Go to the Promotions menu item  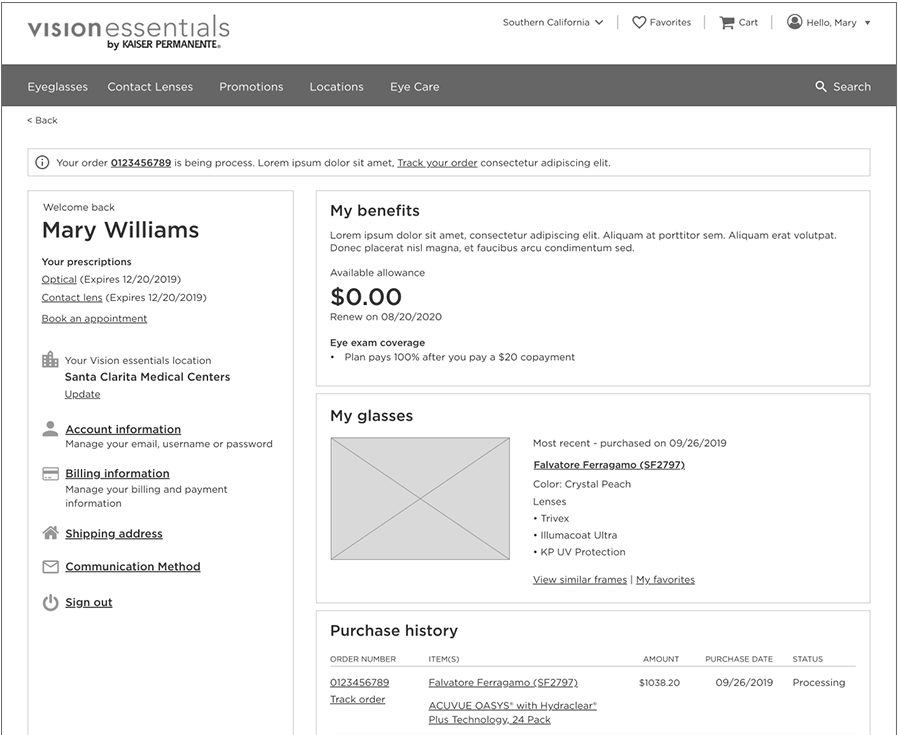pos(251,87)
